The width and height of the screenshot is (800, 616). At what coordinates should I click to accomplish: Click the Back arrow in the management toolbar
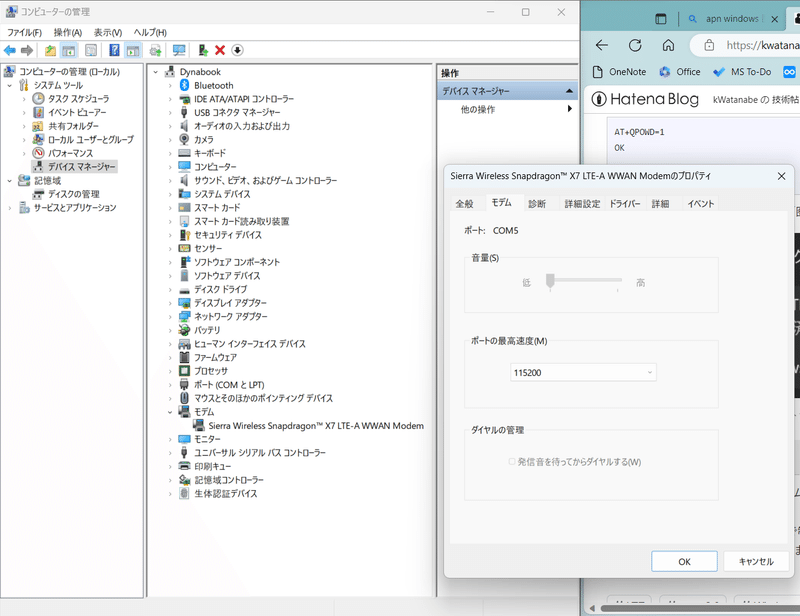10,50
